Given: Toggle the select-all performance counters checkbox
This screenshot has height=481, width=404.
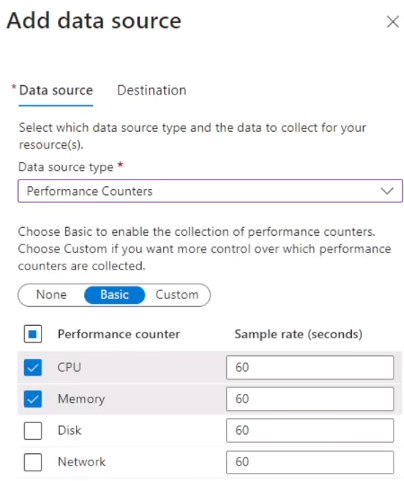Looking at the screenshot, I should pyautogui.click(x=33, y=334).
